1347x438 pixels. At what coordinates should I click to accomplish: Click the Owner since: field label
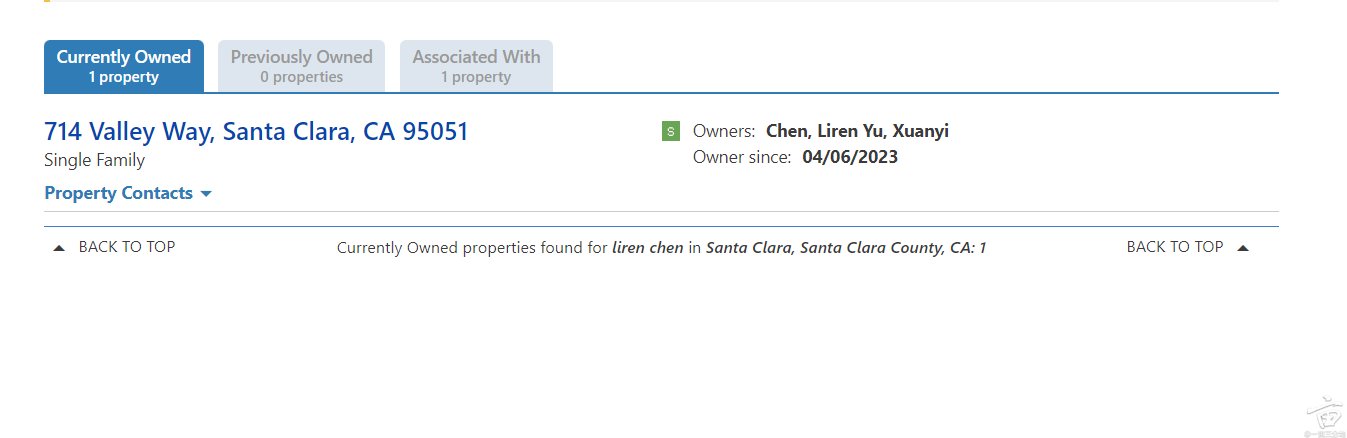tap(742, 157)
